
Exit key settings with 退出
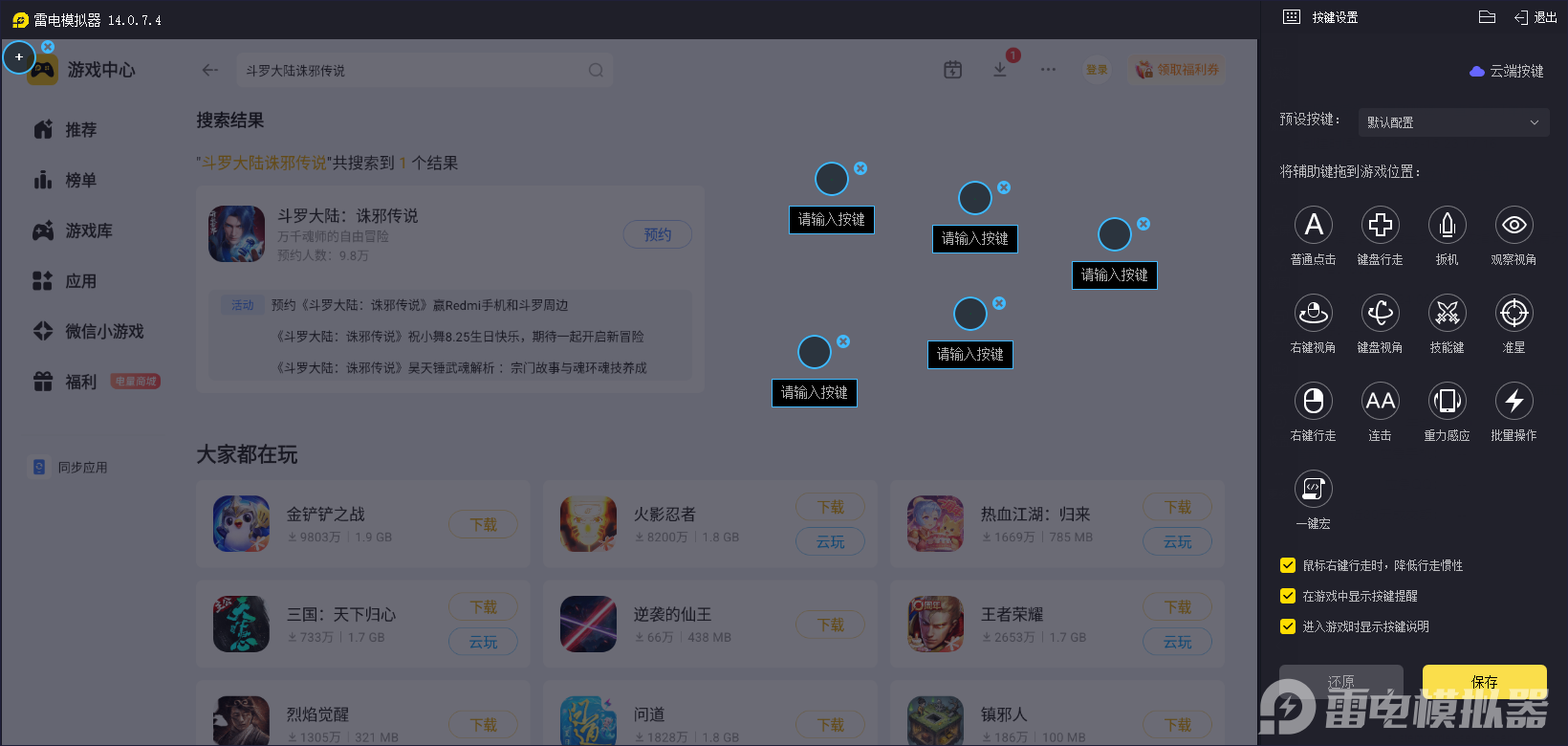coord(1536,17)
